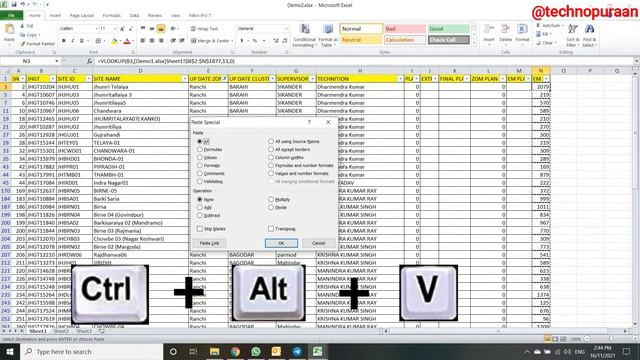Open Telegram from the taskbar
640x360 pixels.
click(297, 351)
